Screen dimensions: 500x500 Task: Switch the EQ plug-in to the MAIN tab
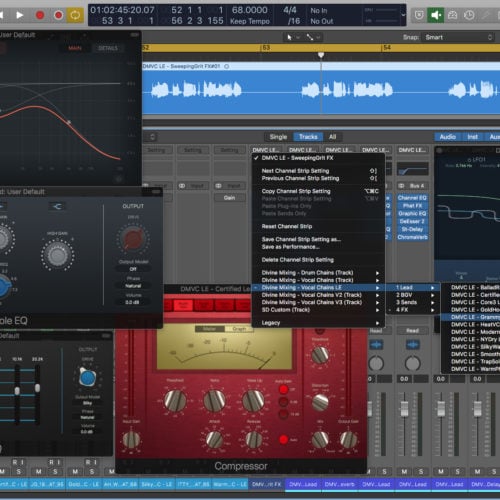(75, 48)
